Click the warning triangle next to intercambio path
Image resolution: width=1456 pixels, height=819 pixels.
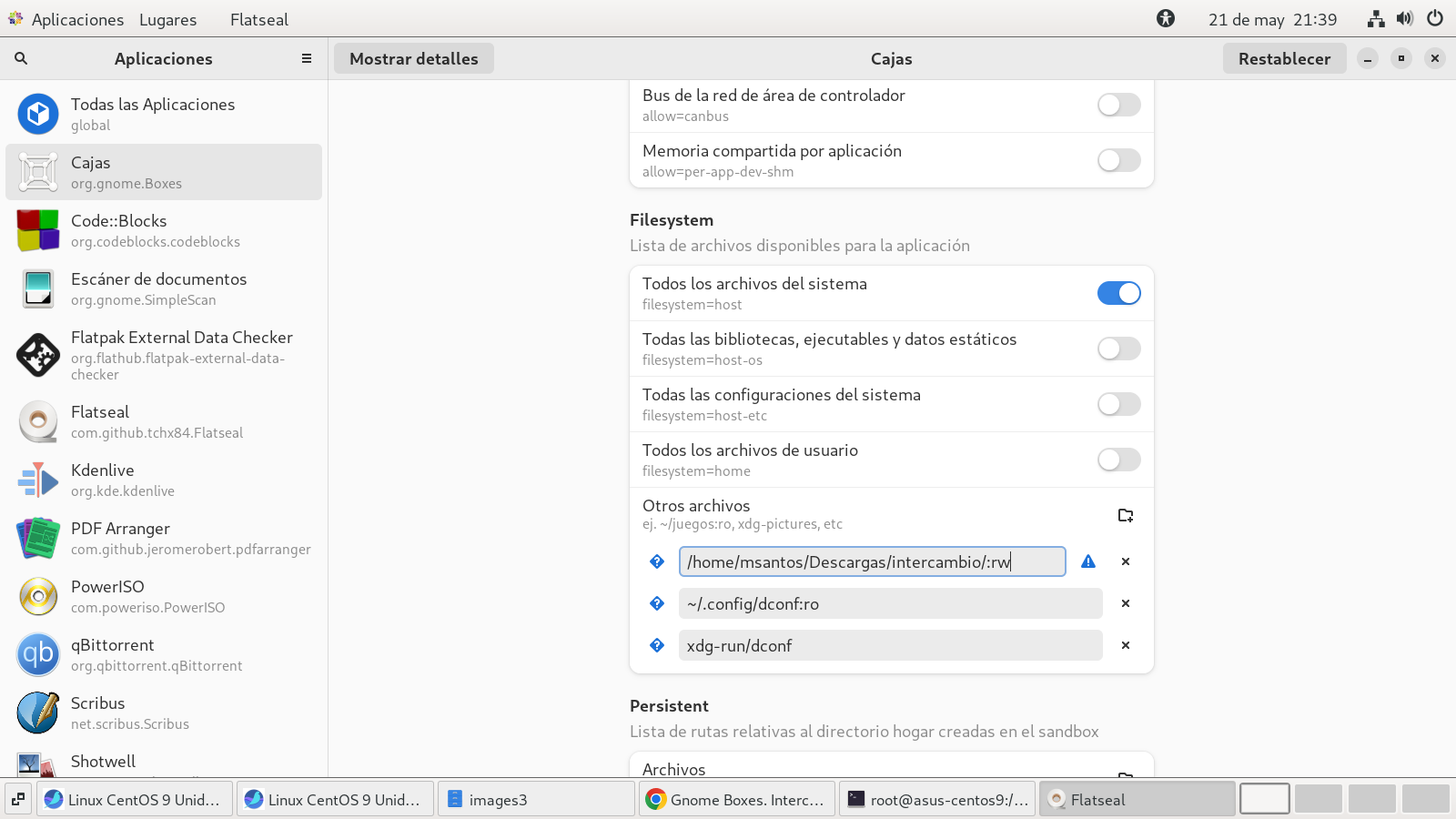point(1088,561)
